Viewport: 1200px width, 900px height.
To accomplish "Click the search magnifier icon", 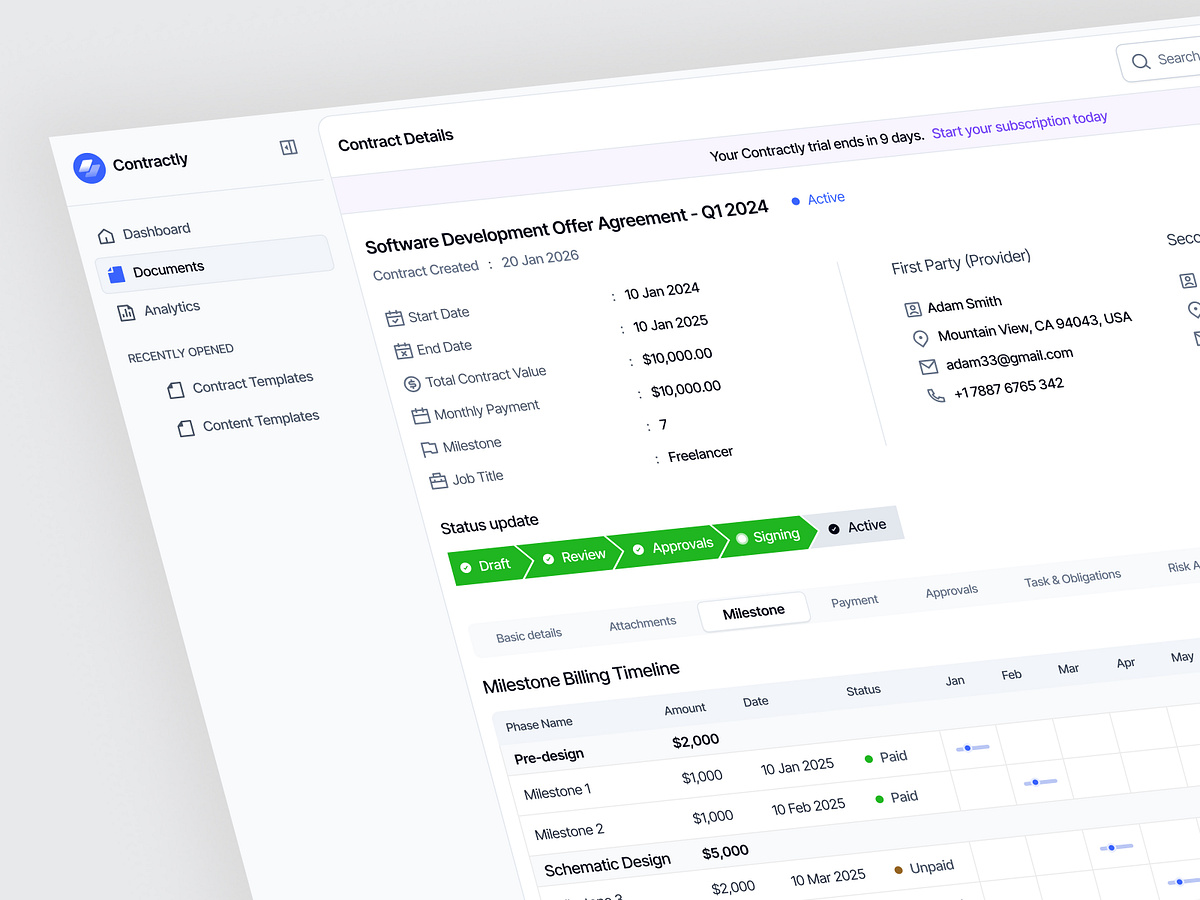I will (1140, 62).
